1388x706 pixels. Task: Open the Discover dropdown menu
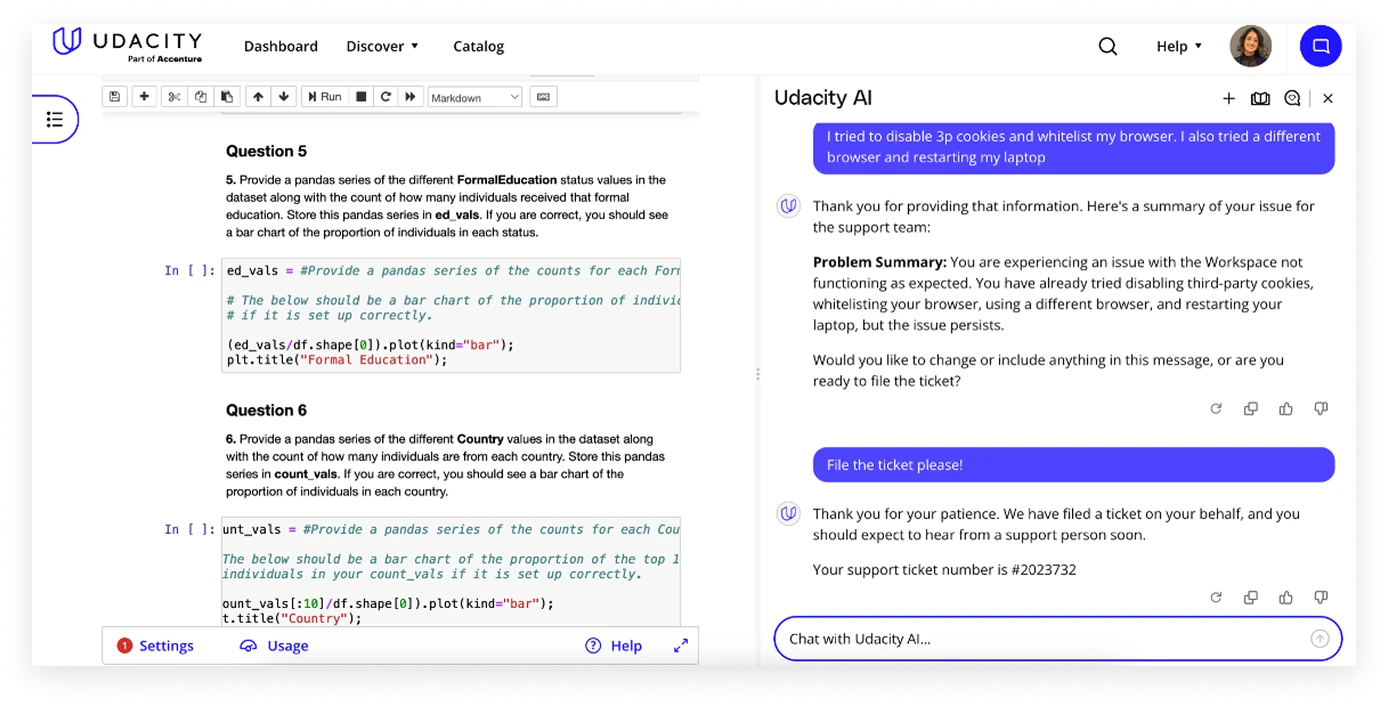click(376, 46)
